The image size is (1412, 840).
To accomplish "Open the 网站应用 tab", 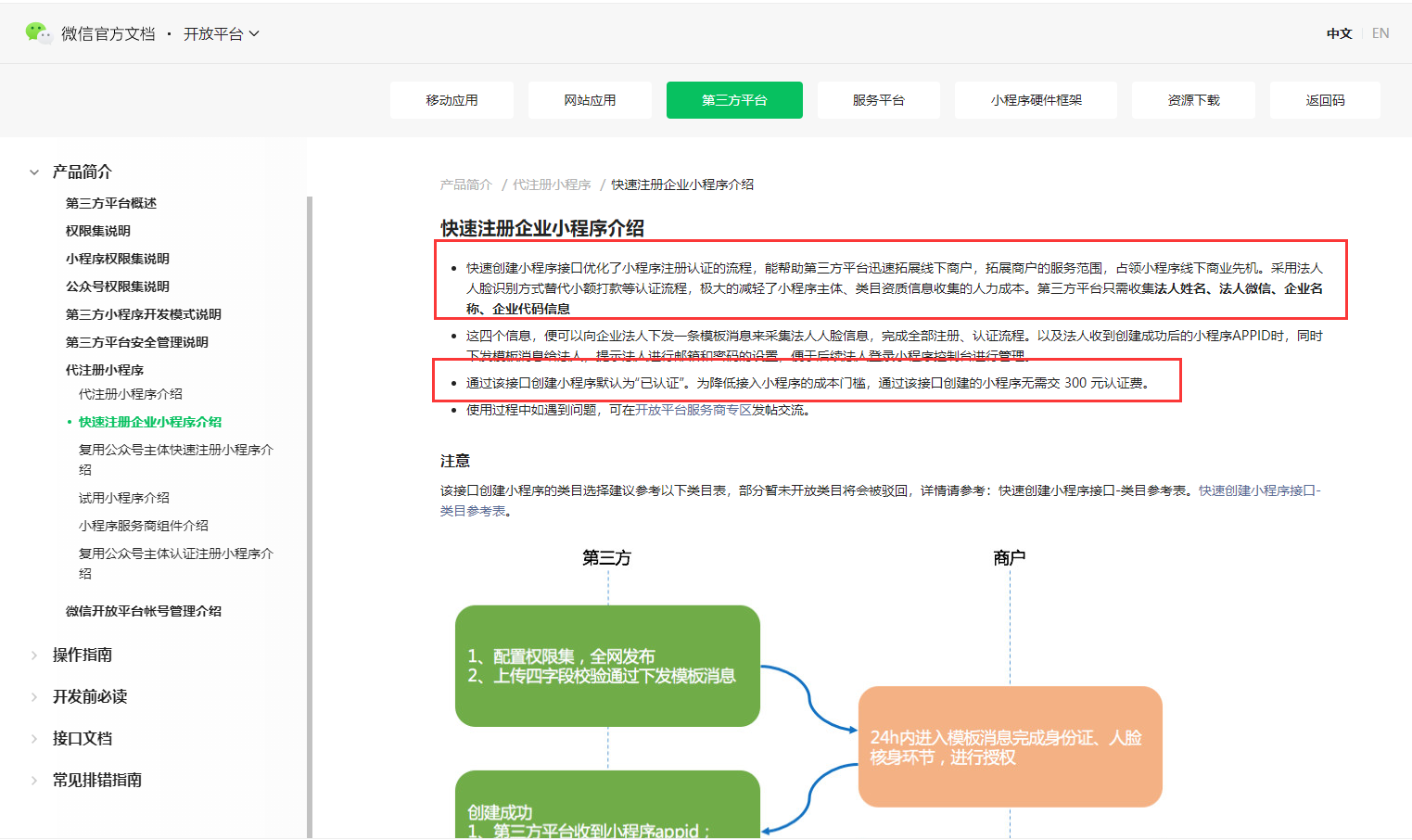I will coord(590,100).
